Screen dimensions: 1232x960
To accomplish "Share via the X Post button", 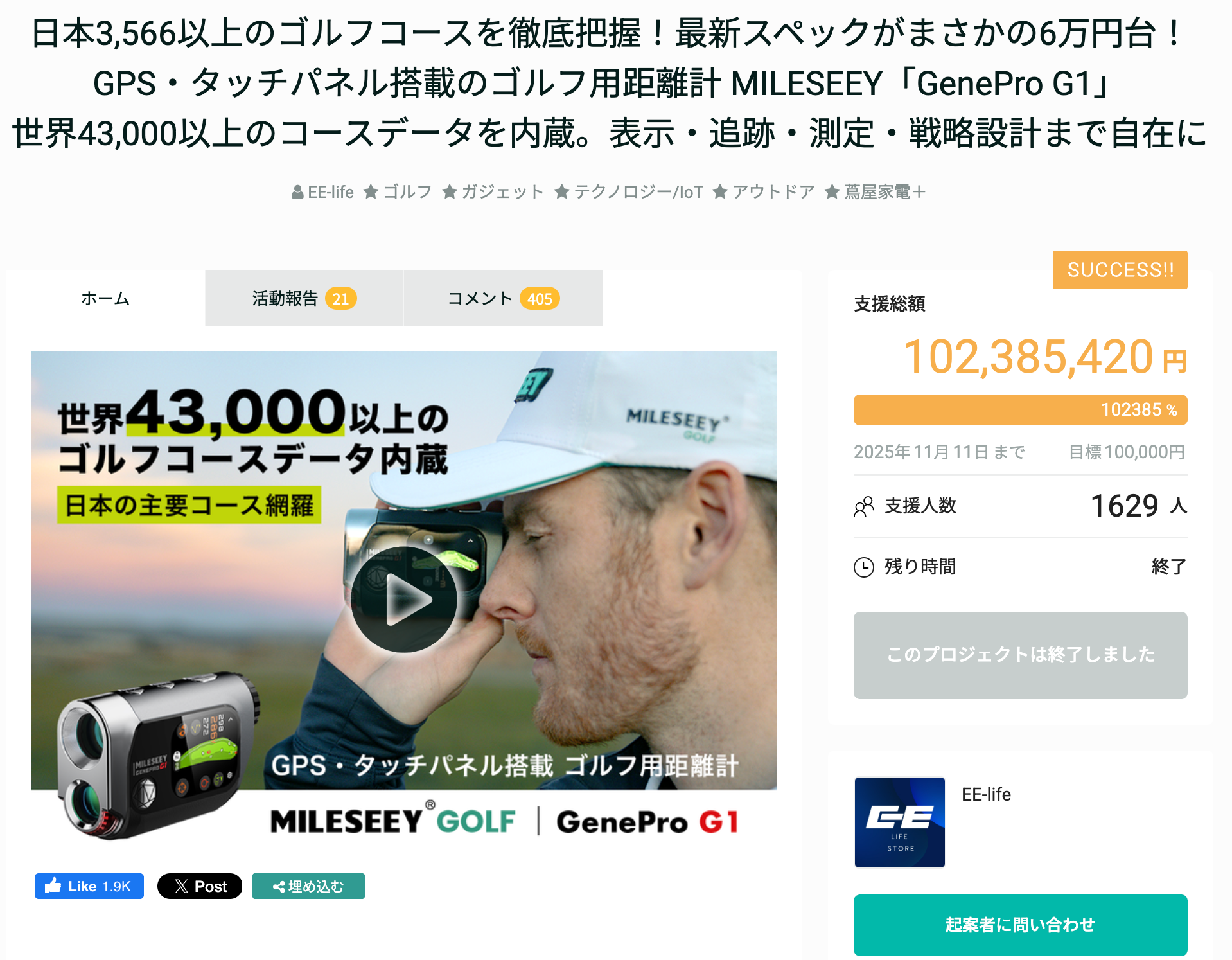I will (x=200, y=886).
